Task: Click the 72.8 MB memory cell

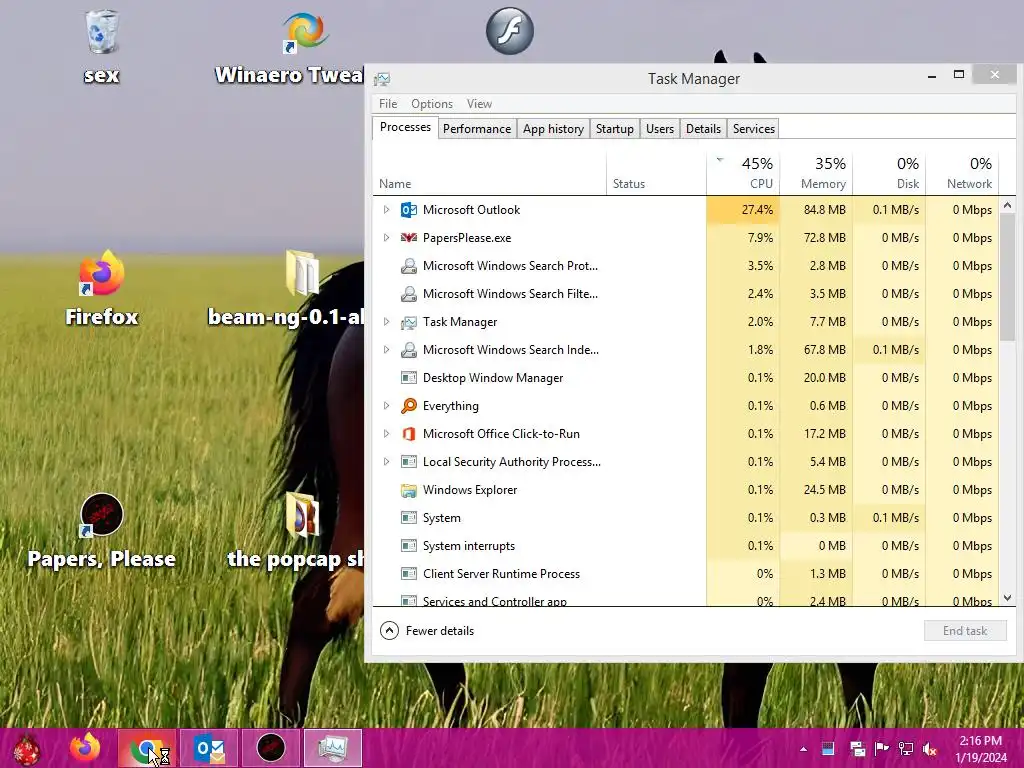Action: pyautogui.click(x=816, y=238)
